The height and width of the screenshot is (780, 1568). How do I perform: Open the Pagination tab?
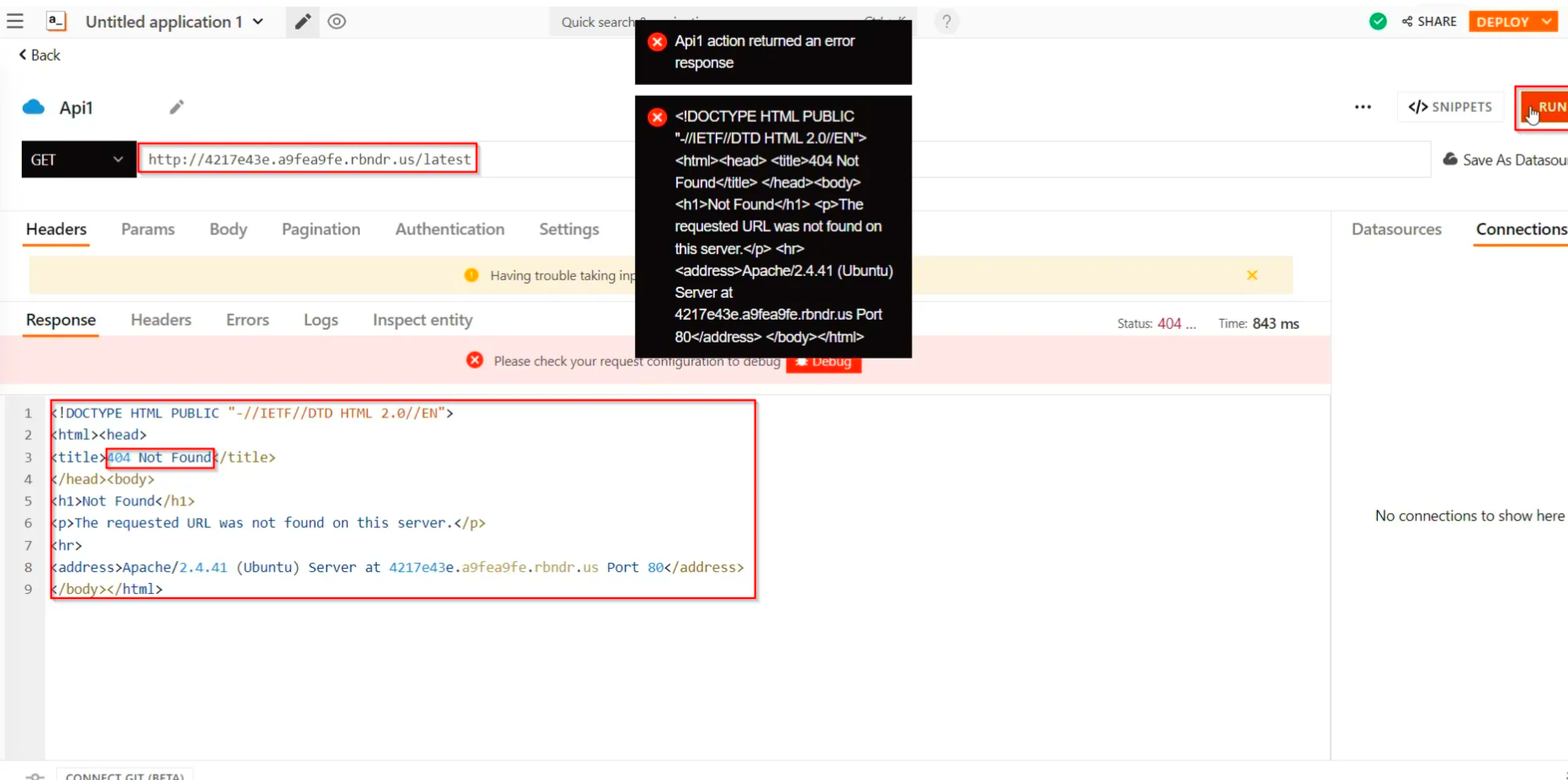(320, 229)
